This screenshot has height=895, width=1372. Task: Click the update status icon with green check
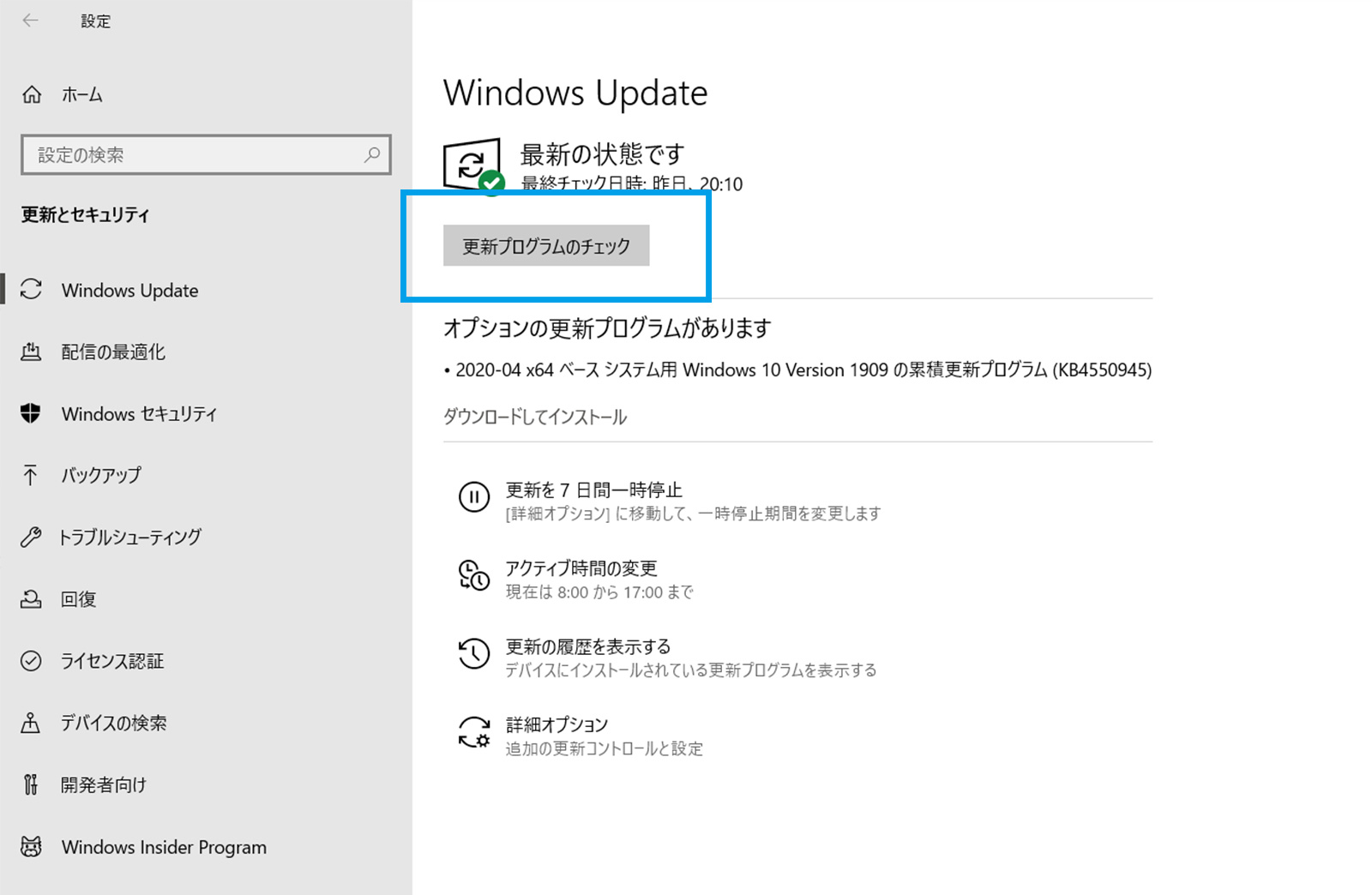click(472, 165)
